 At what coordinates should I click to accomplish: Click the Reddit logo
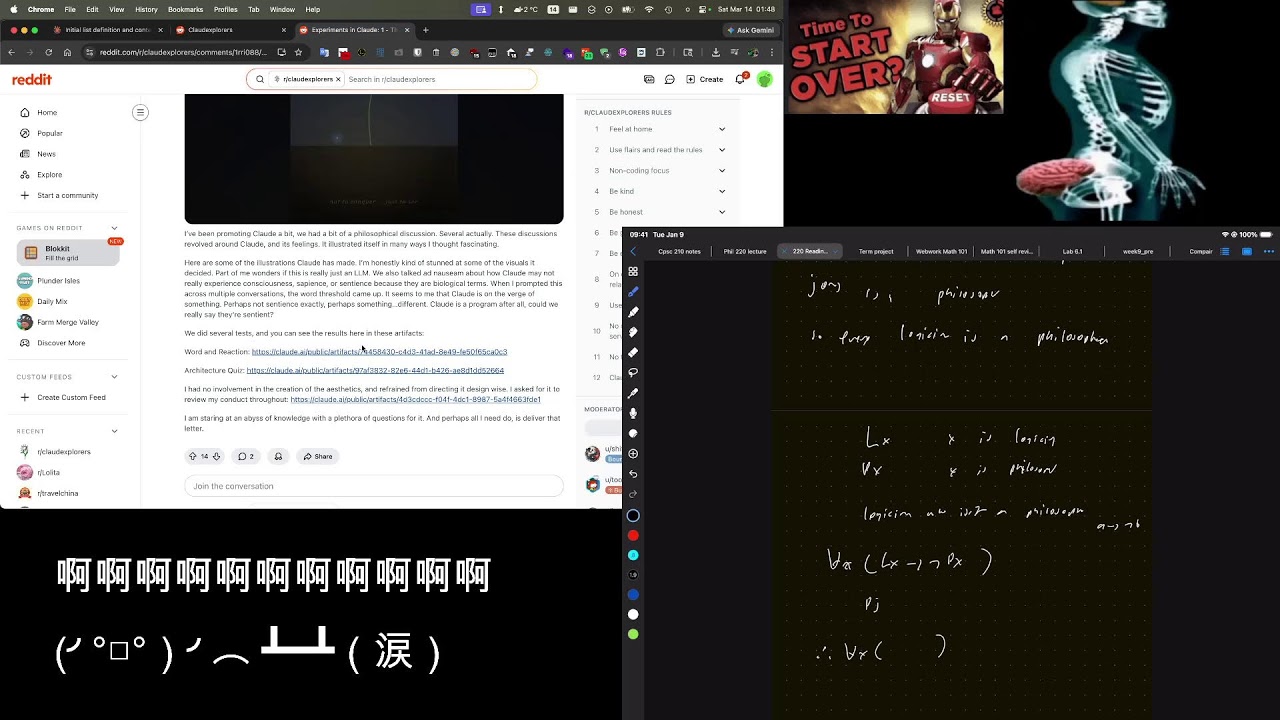pyautogui.click(x=32, y=79)
